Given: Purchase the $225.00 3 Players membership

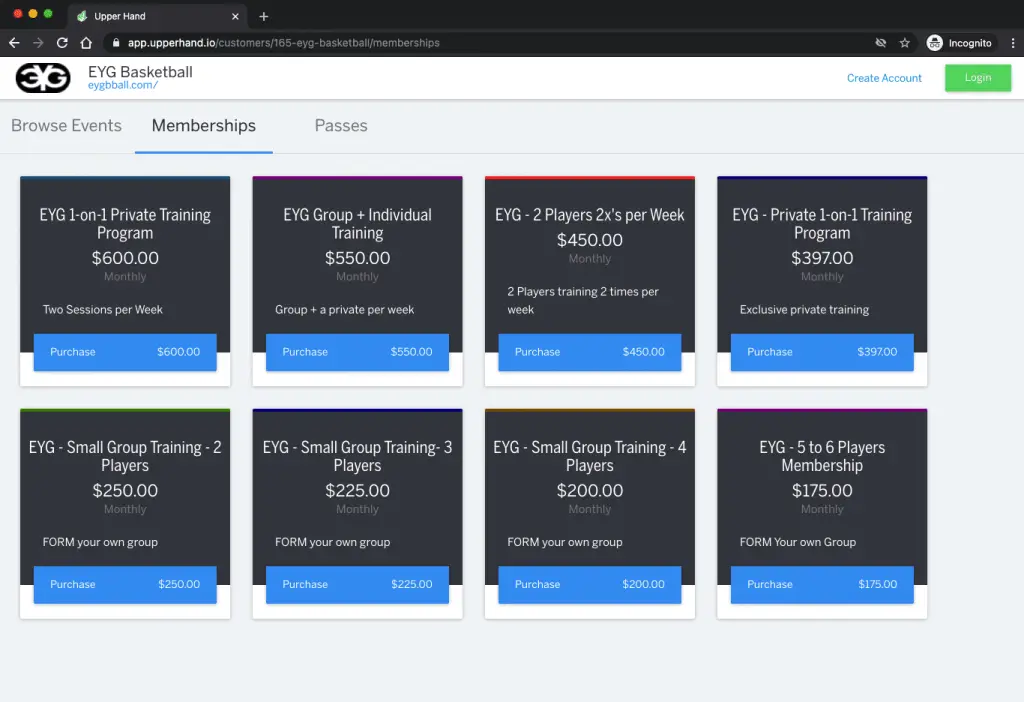Looking at the screenshot, I should pyautogui.click(x=357, y=584).
